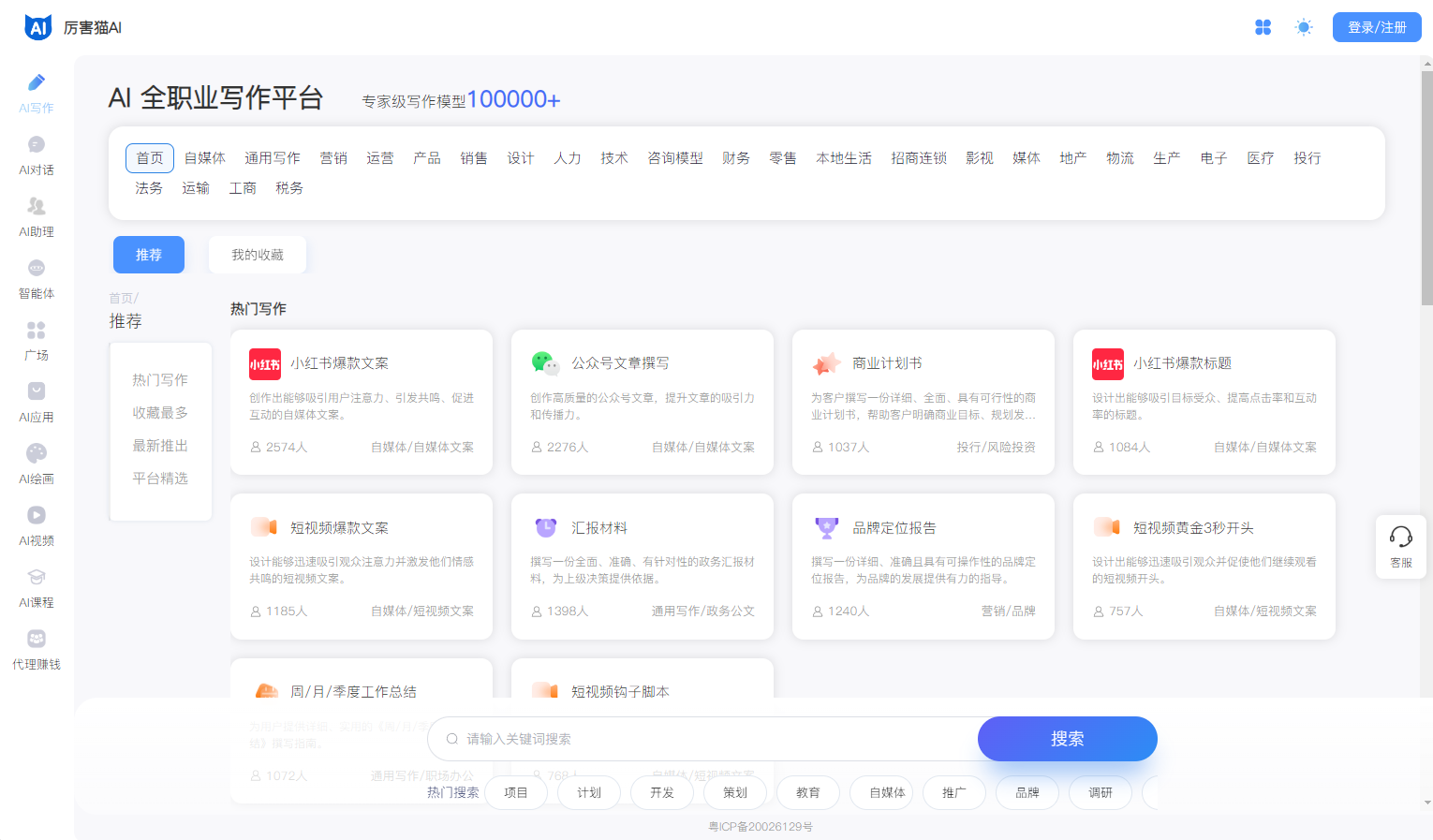The width and height of the screenshot is (1433, 840).
Task: Open the 小红书爆款文案 card
Action: 362,402
